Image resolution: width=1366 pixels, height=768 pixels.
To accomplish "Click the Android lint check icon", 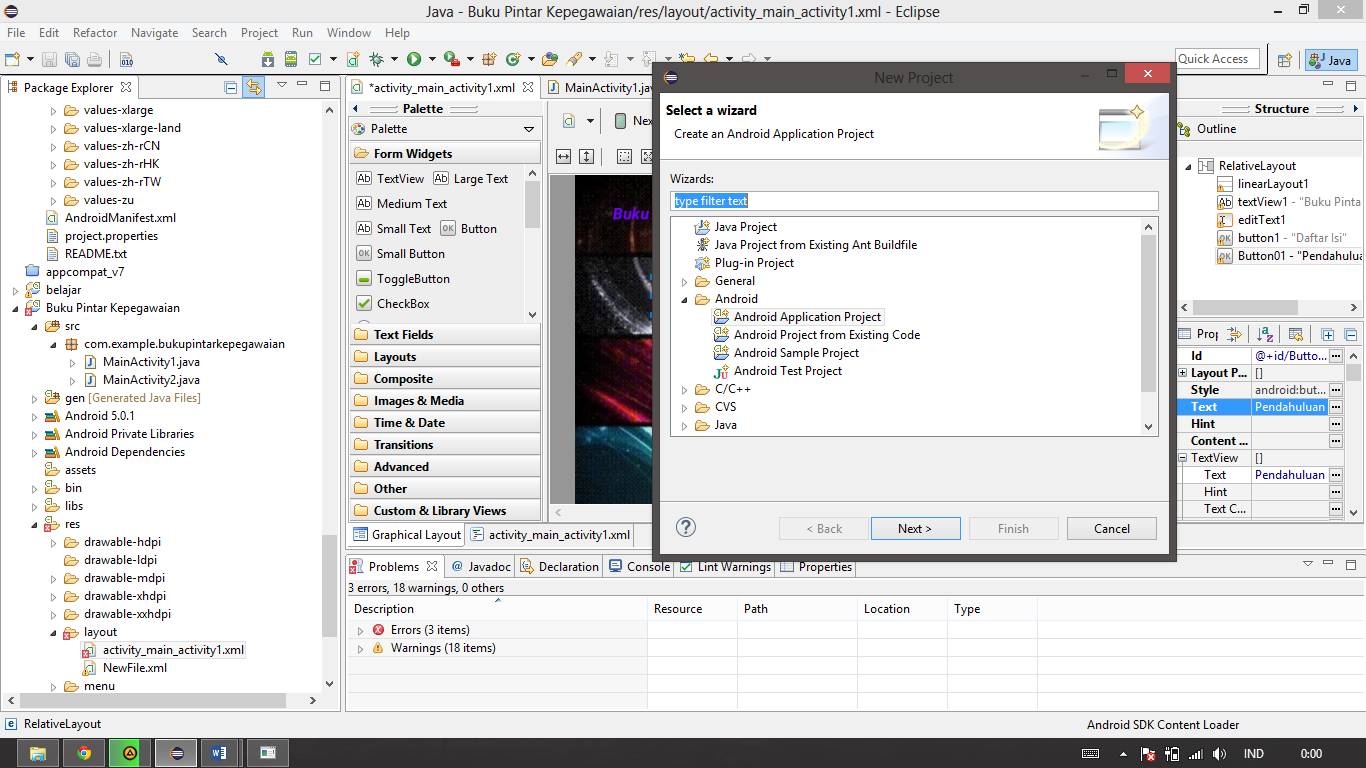I will (x=316, y=60).
